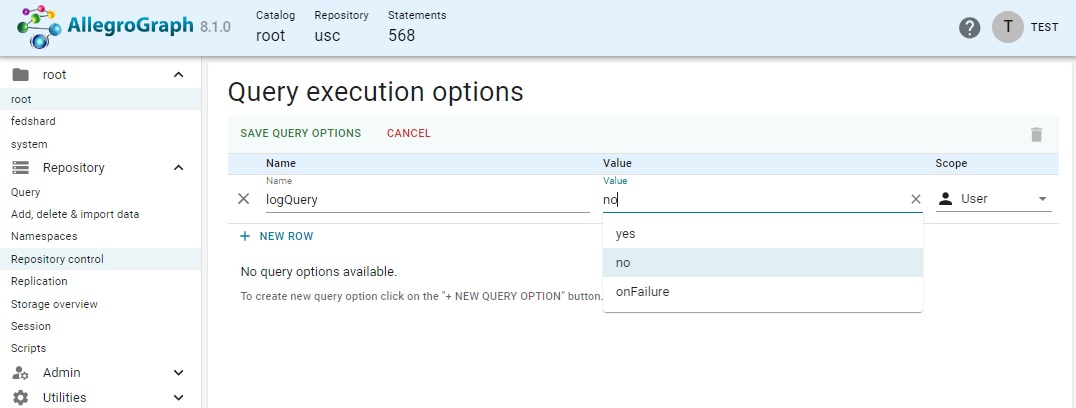
Task: Collapse the Repository section
Action: [x=179, y=168]
